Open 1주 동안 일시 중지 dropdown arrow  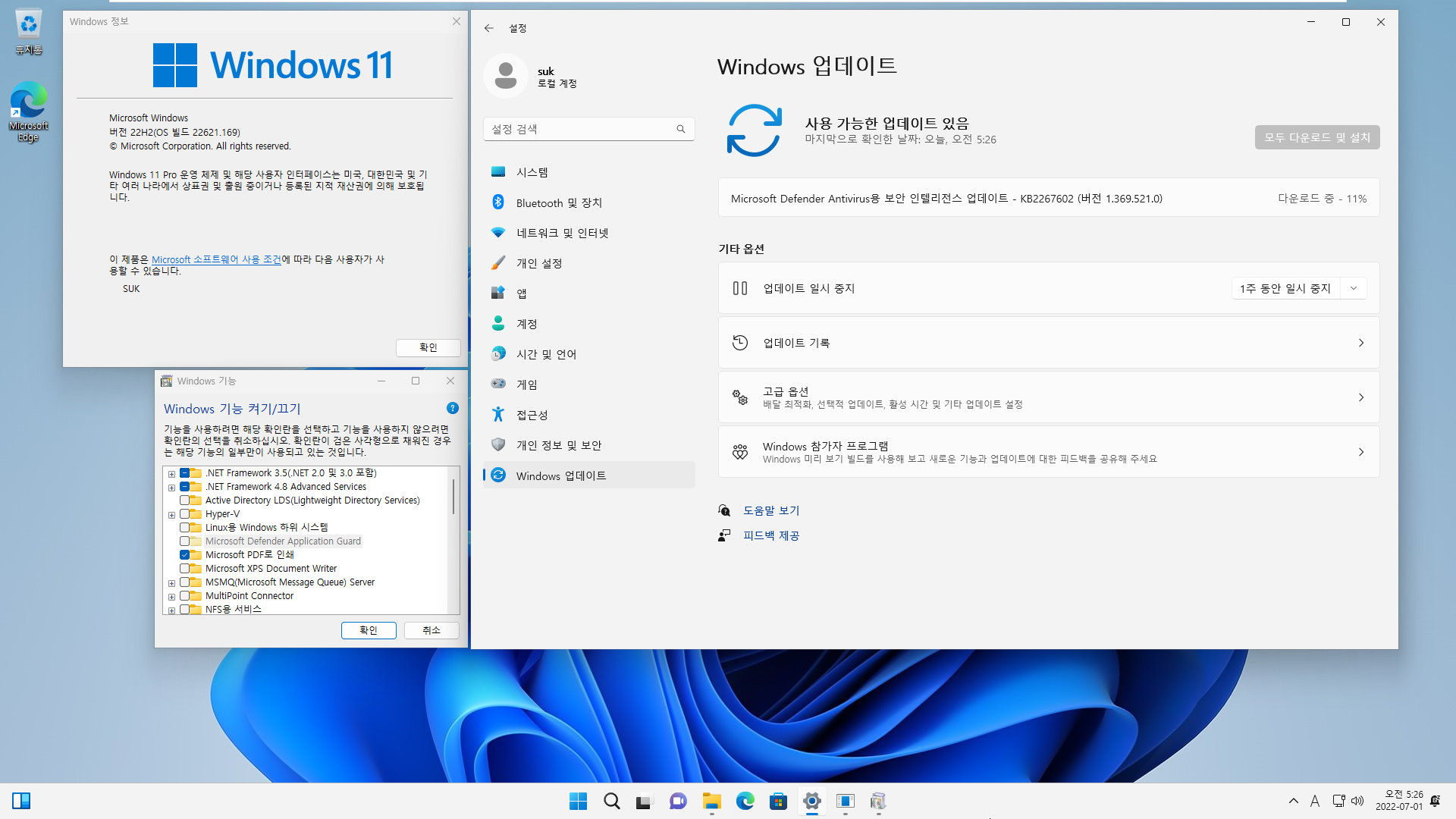(x=1354, y=288)
